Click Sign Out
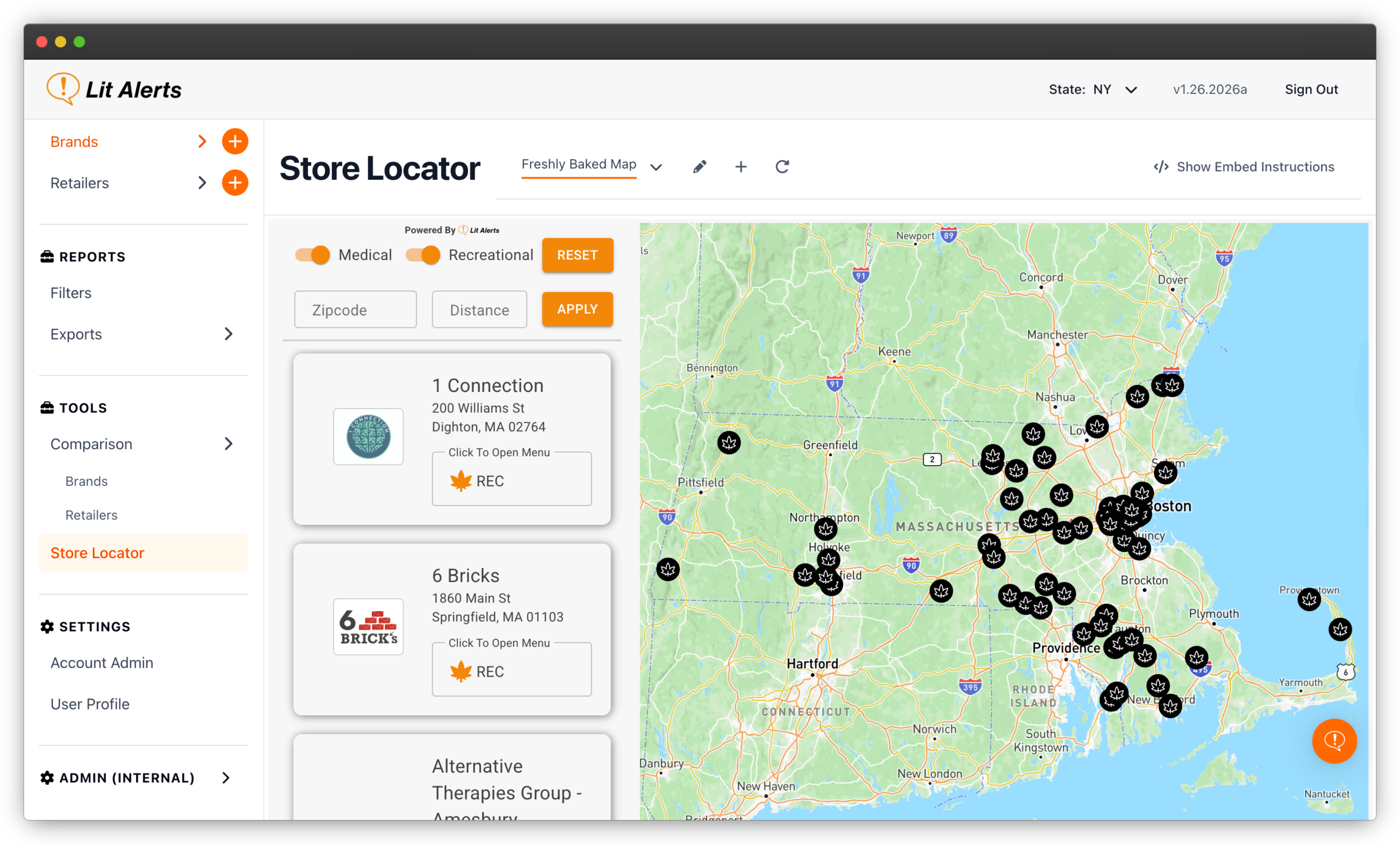 pos(1311,89)
